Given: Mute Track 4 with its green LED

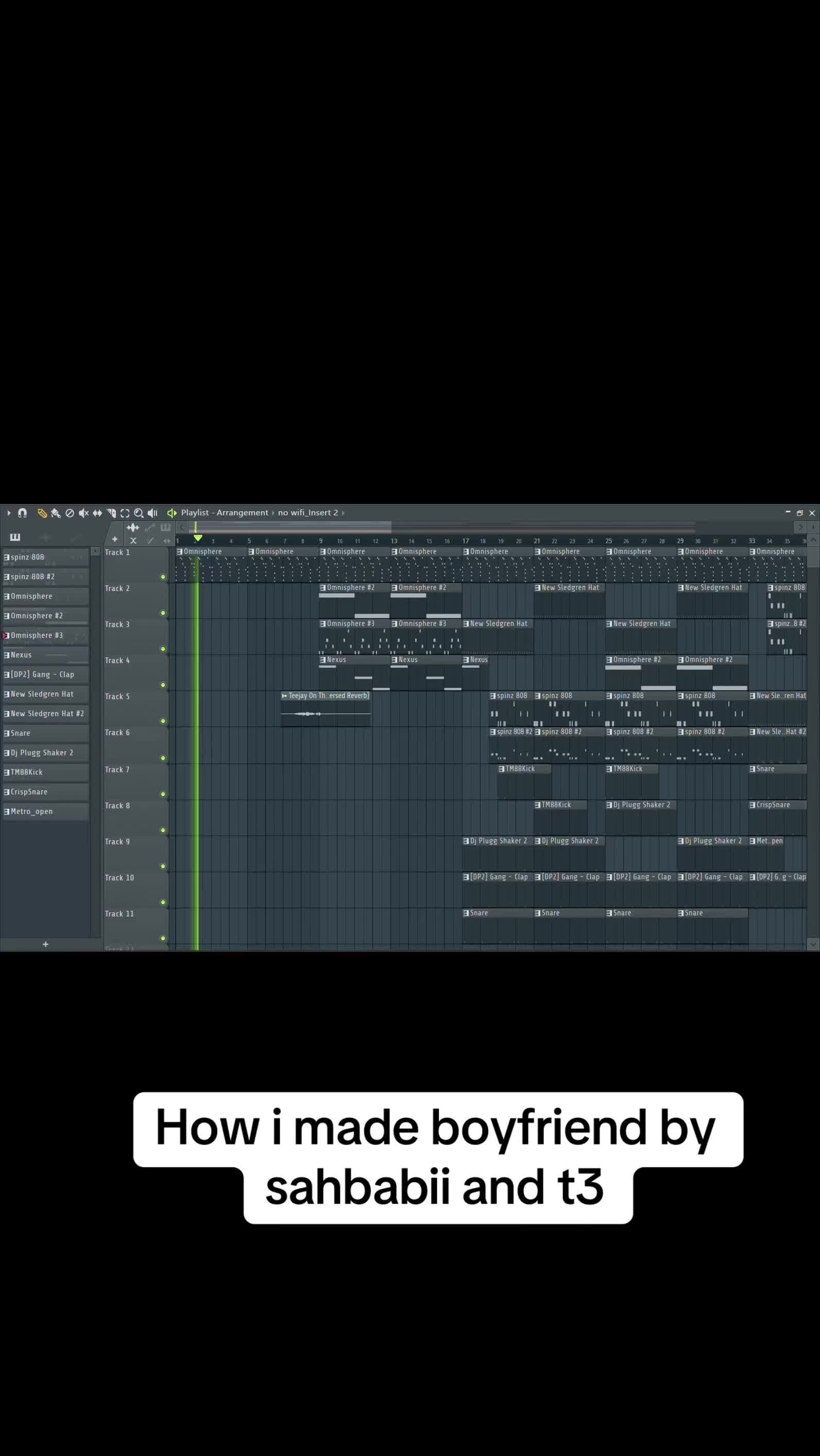Looking at the screenshot, I should click(x=163, y=685).
